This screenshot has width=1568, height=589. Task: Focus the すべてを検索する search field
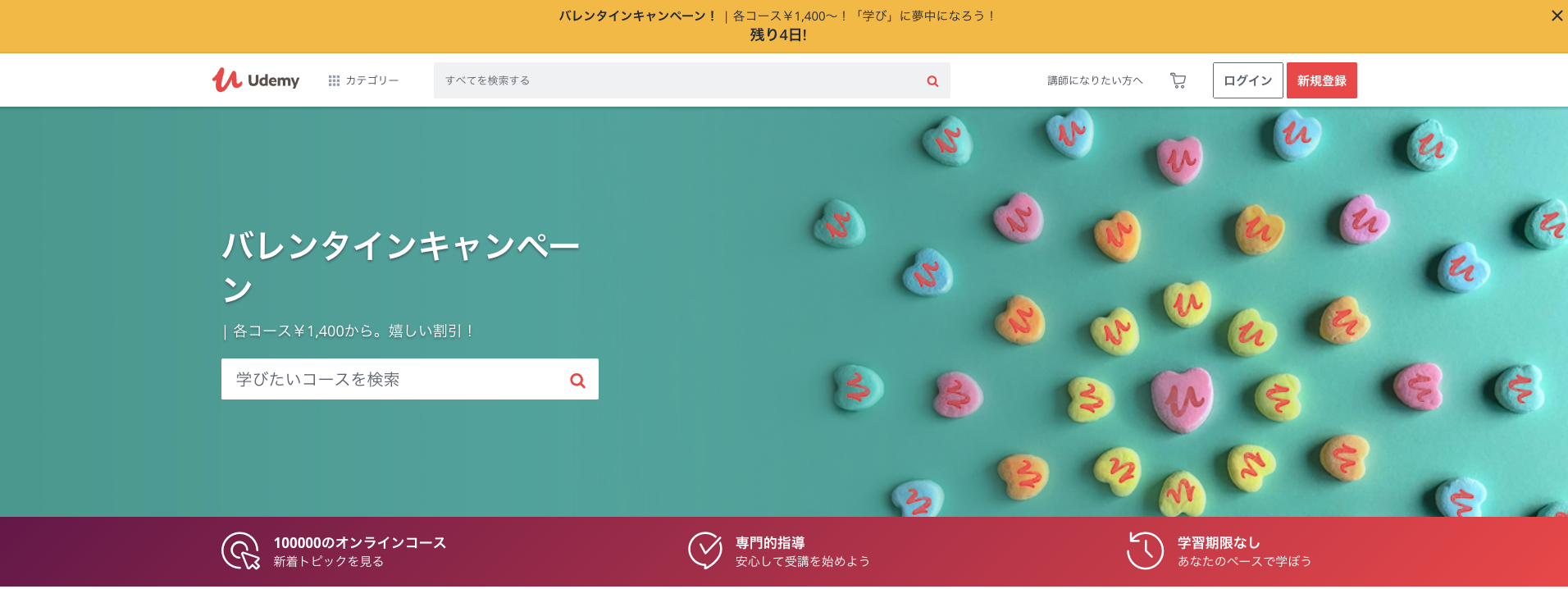coord(679,80)
